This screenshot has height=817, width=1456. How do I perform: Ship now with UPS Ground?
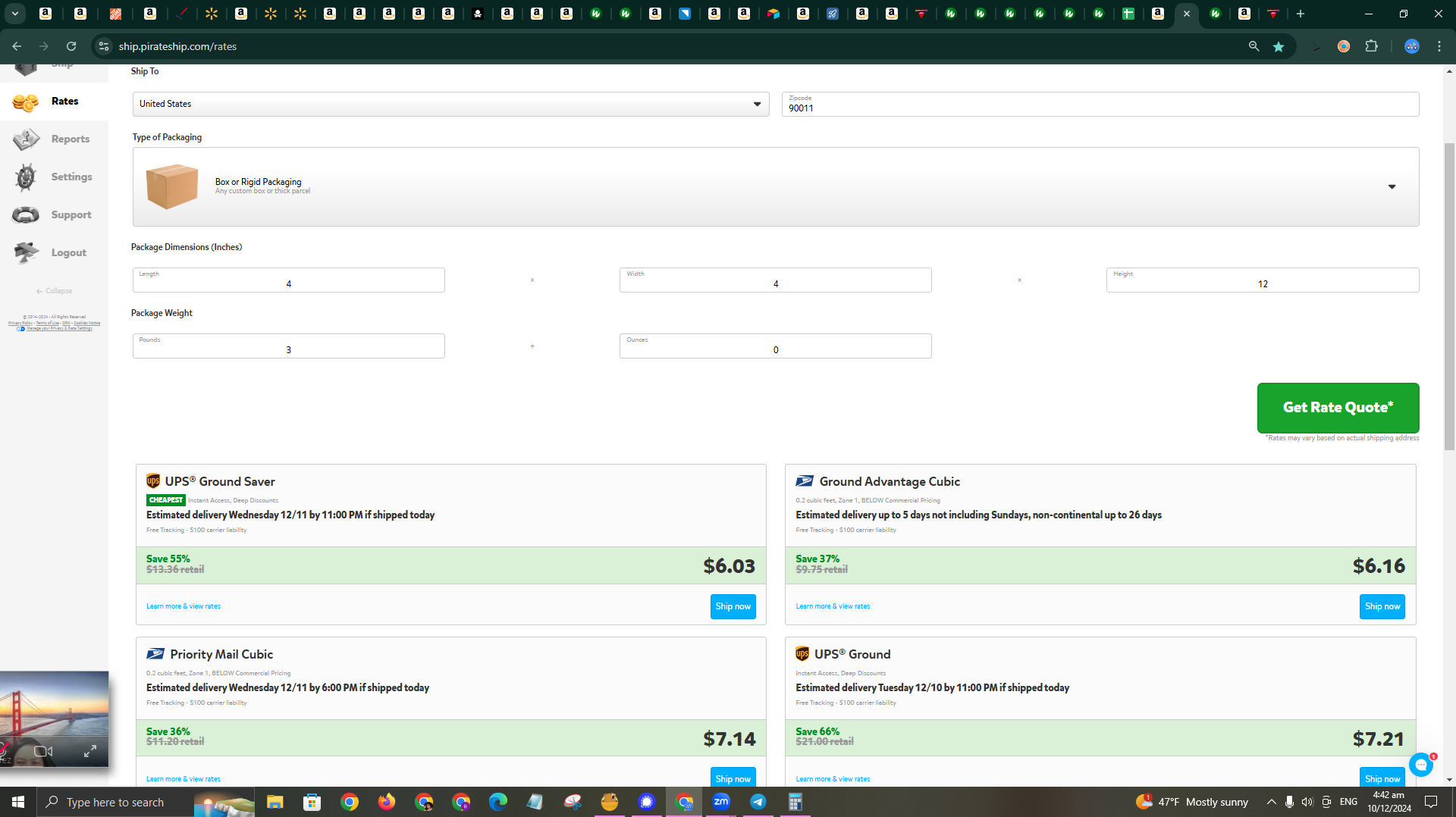pyautogui.click(x=1382, y=778)
